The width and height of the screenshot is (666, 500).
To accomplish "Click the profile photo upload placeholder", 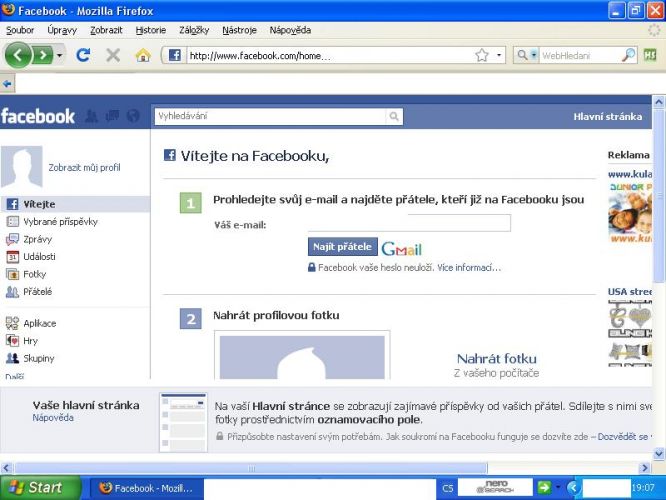I will point(302,356).
